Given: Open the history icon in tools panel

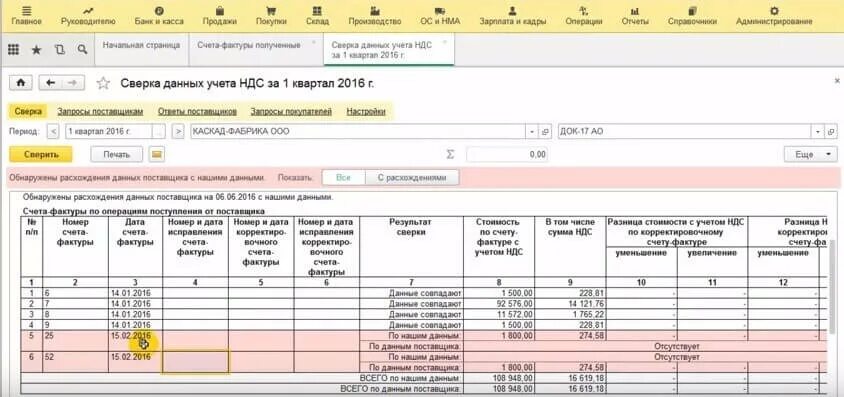Looking at the screenshot, I should (59, 50).
